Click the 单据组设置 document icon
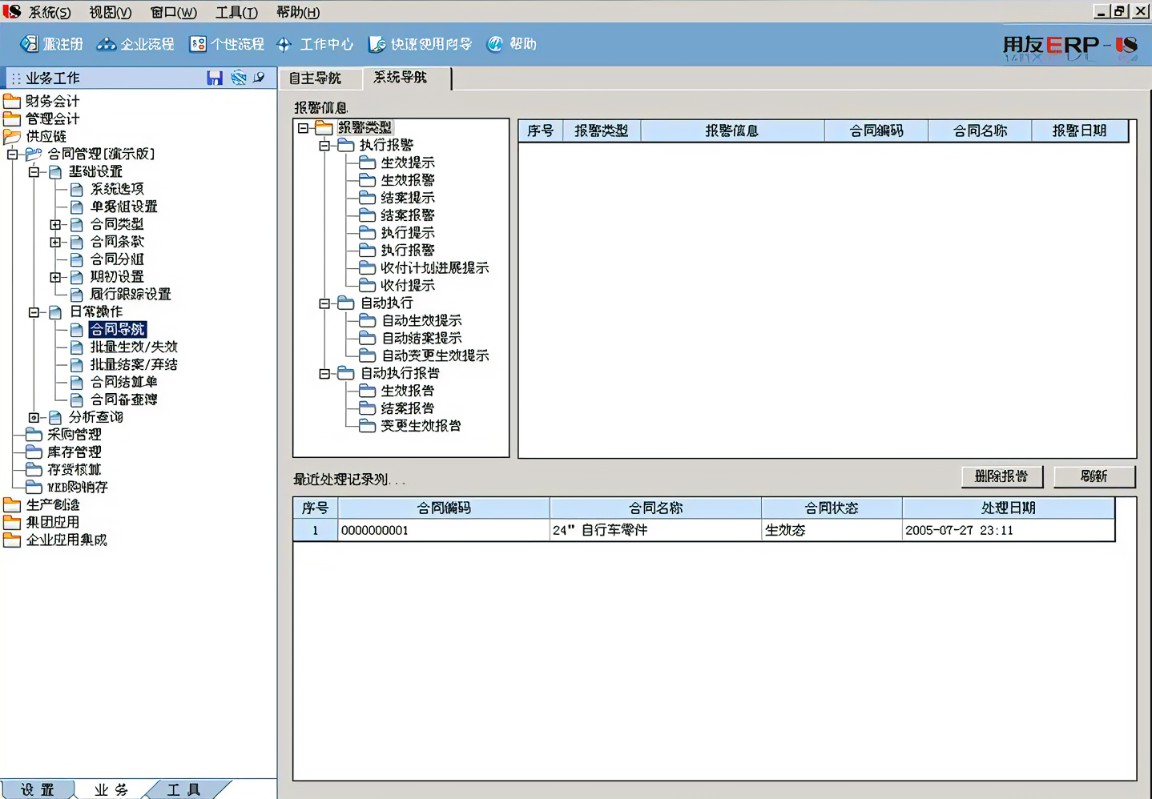The height and width of the screenshot is (799, 1152). [x=76, y=206]
